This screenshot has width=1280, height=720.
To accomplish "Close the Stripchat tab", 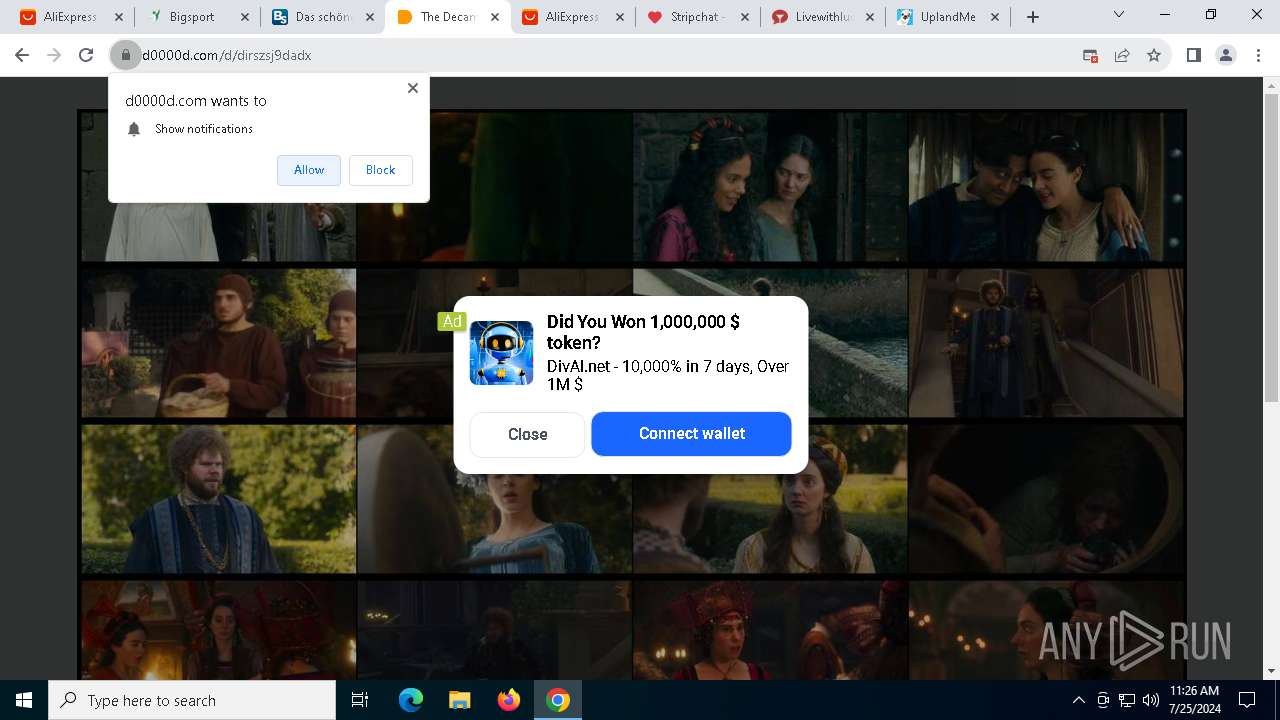I will [x=745, y=17].
